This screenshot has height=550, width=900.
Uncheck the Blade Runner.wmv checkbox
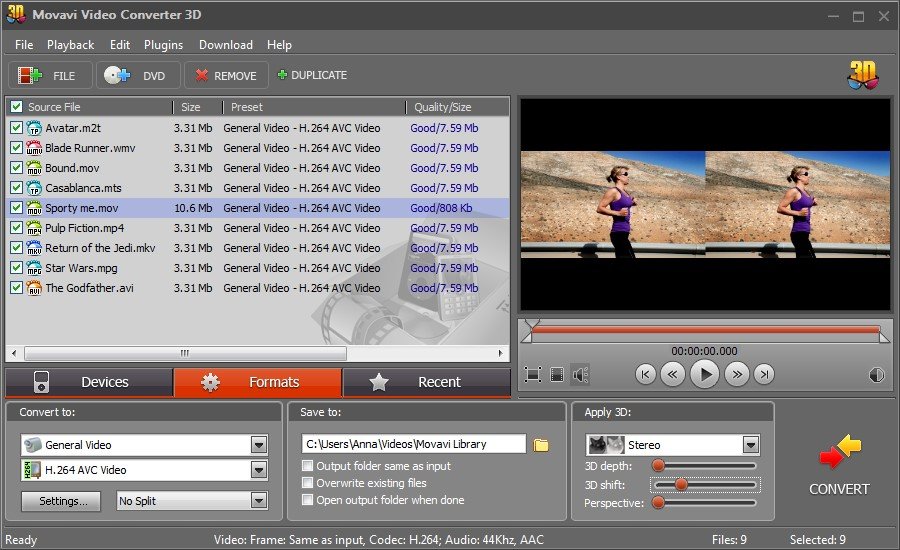17,148
